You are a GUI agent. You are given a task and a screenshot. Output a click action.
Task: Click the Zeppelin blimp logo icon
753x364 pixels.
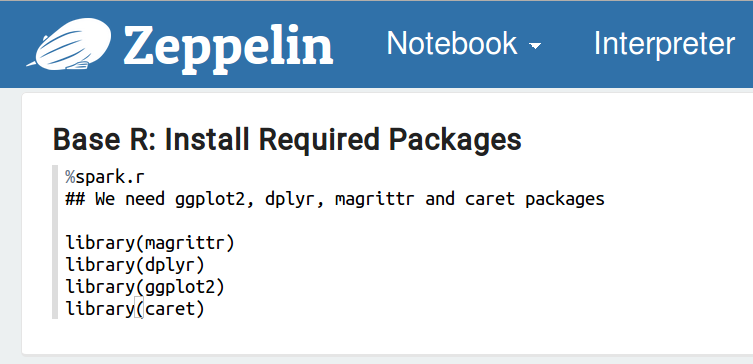68,44
